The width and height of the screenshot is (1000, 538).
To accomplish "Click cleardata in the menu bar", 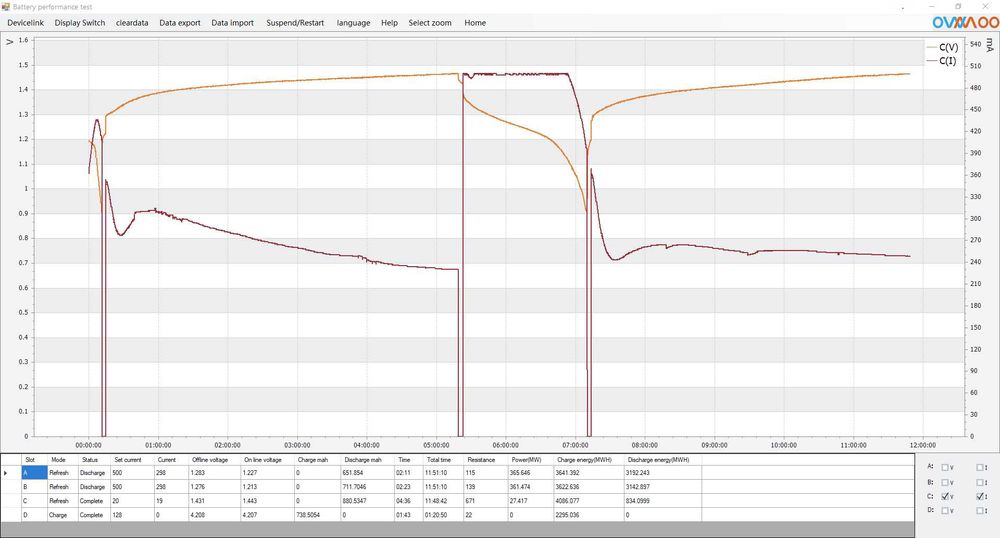I will 132,22.
